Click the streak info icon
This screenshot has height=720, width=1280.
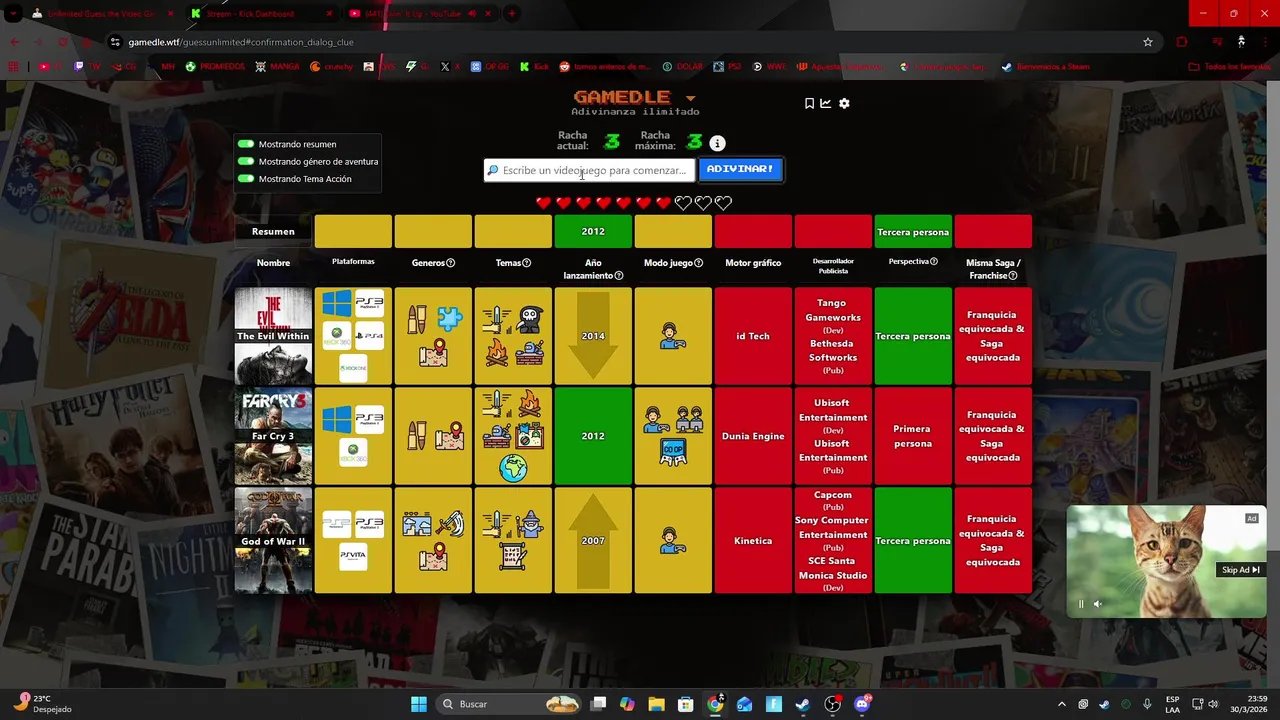(x=717, y=143)
